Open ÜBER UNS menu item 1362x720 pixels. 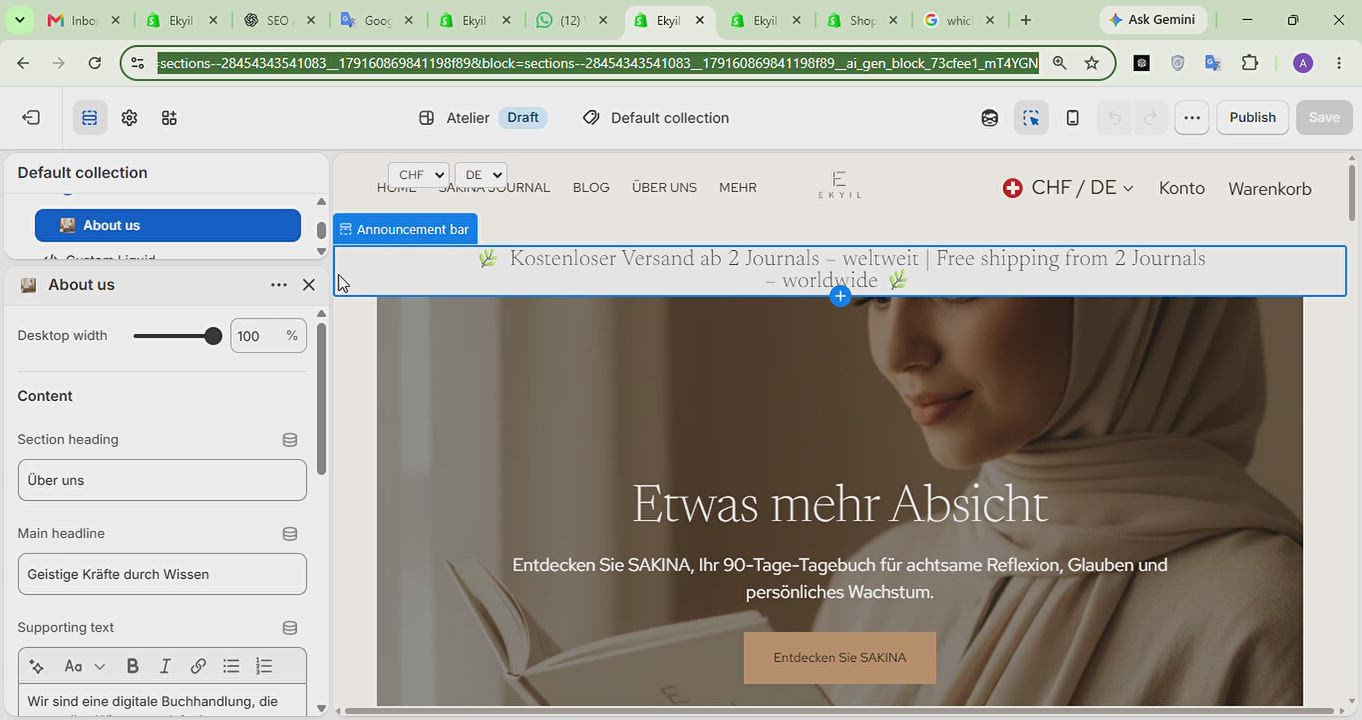664,188
